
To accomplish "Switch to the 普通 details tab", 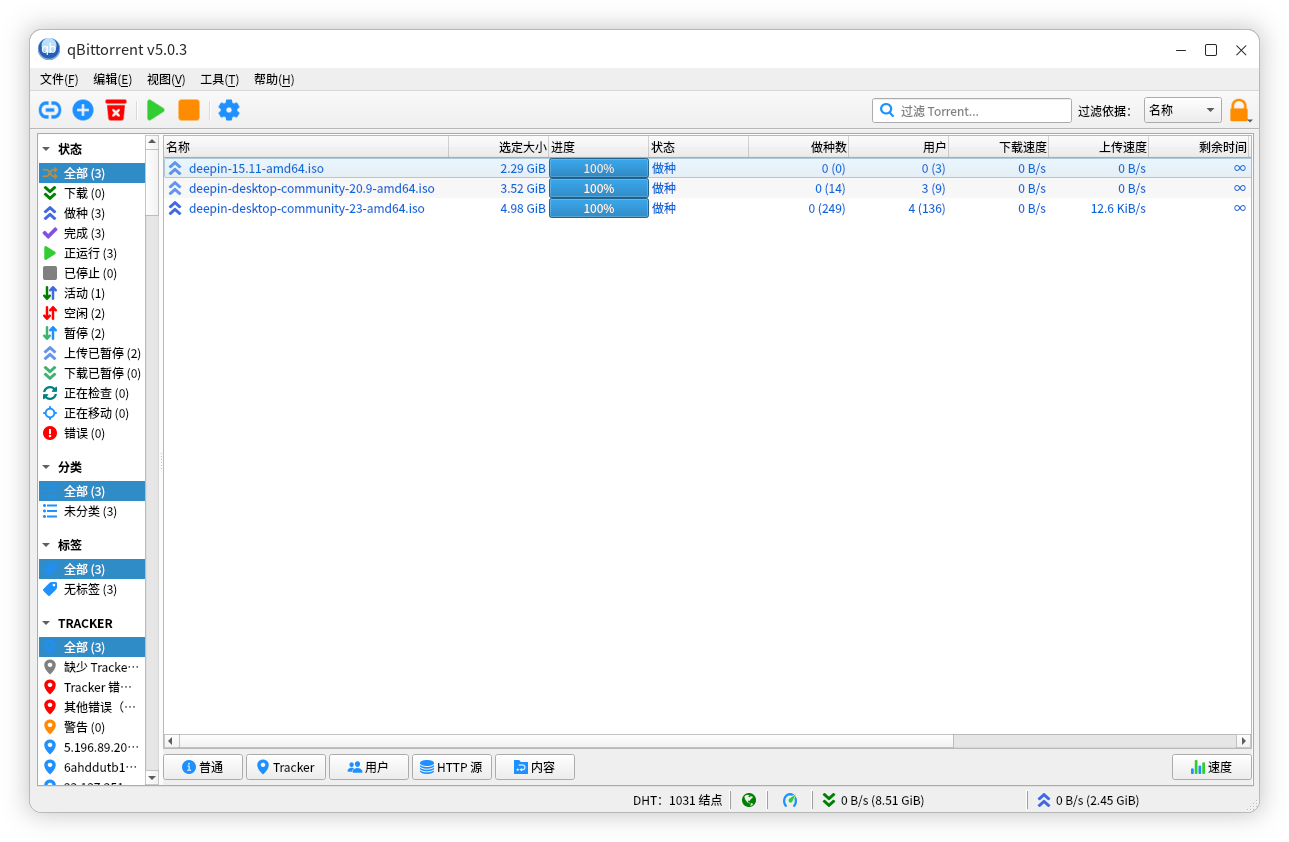I will [203, 767].
